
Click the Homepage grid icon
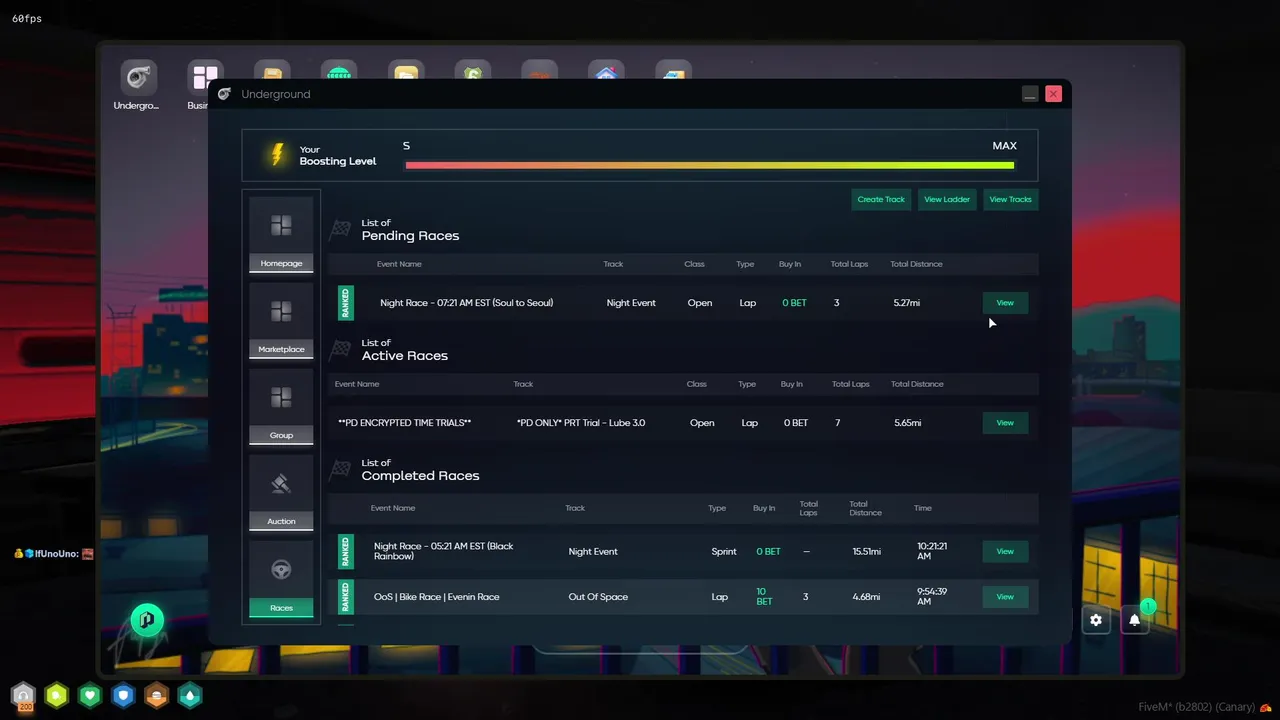[x=281, y=226]
